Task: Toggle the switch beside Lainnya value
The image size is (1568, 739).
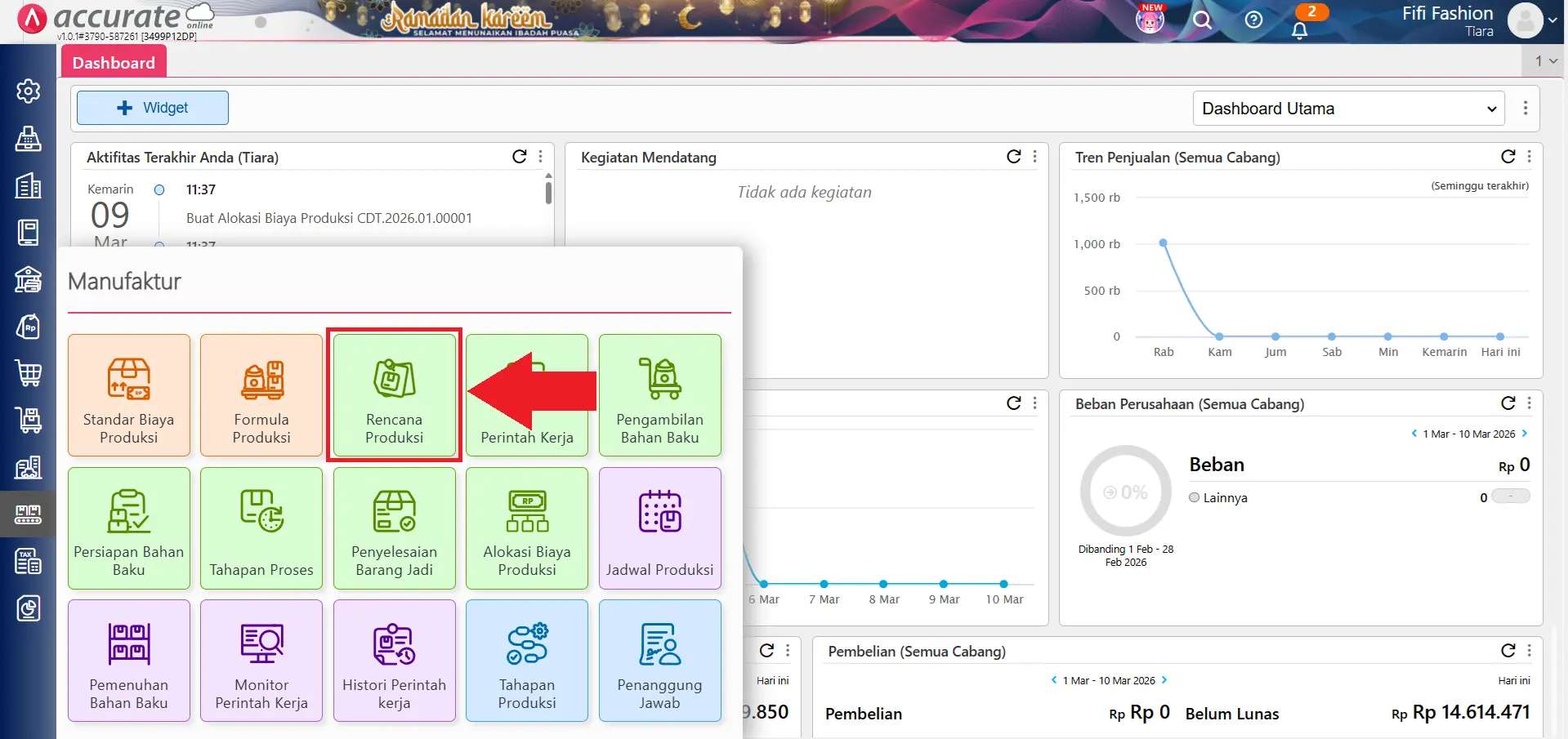Action: (1510, 496)
